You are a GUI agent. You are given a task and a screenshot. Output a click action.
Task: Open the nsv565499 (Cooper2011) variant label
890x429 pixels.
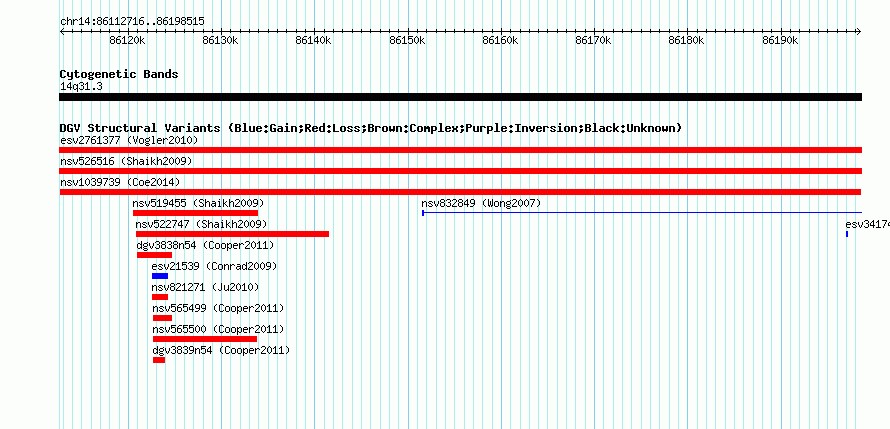[x=219, y=308]
